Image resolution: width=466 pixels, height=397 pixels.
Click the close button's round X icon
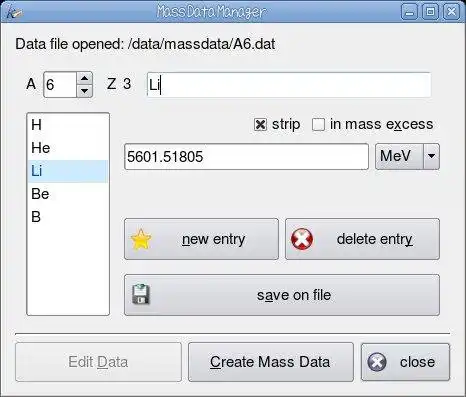(x=377, y=362)
